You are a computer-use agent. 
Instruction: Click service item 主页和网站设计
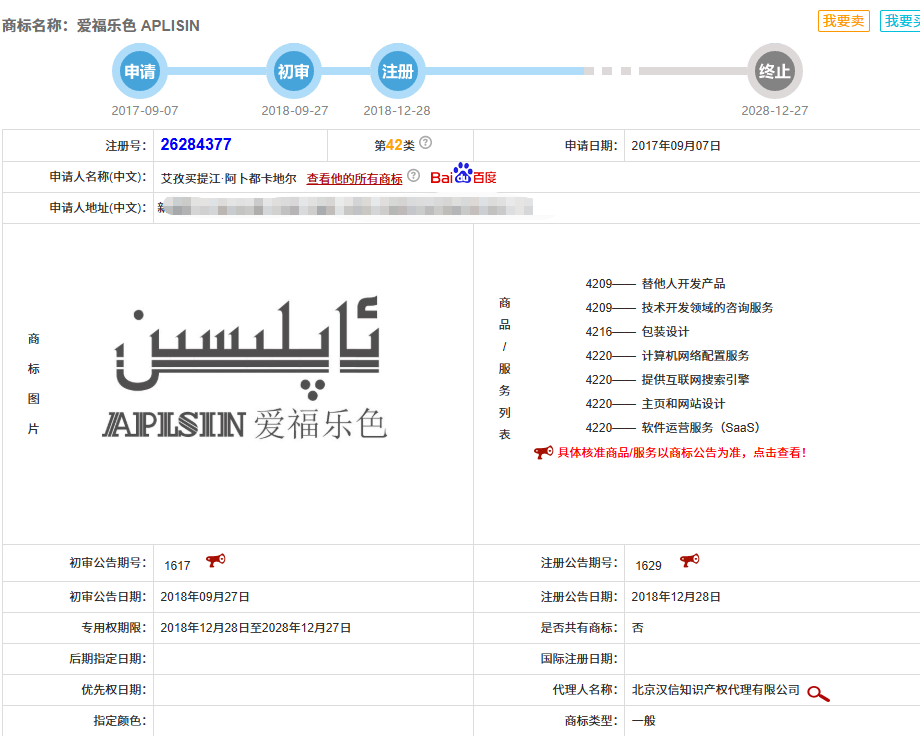point(684,404)
